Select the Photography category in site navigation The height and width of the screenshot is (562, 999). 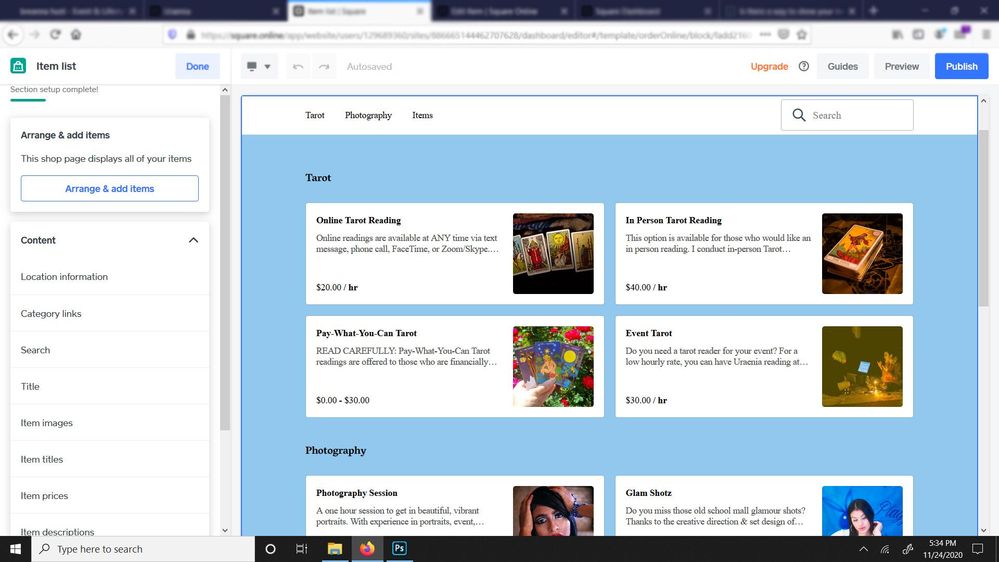[368, 115]
